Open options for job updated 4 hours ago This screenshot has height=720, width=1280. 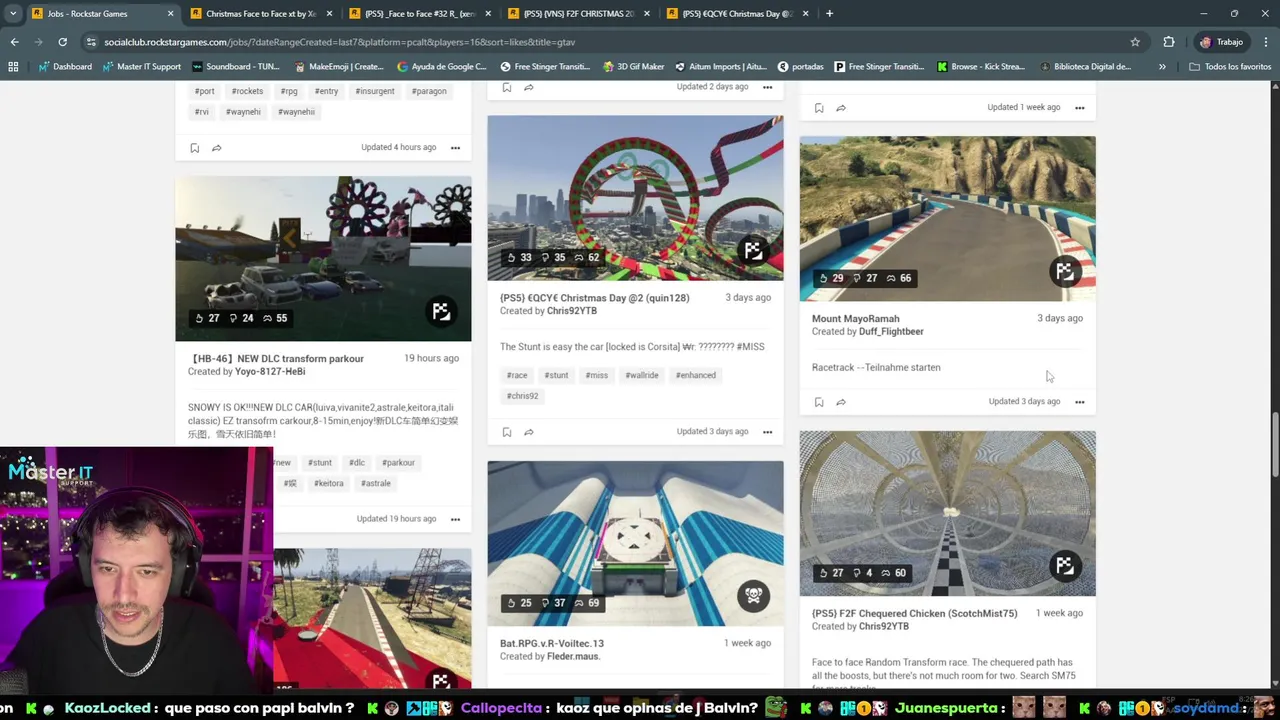(x=455, y=148)
